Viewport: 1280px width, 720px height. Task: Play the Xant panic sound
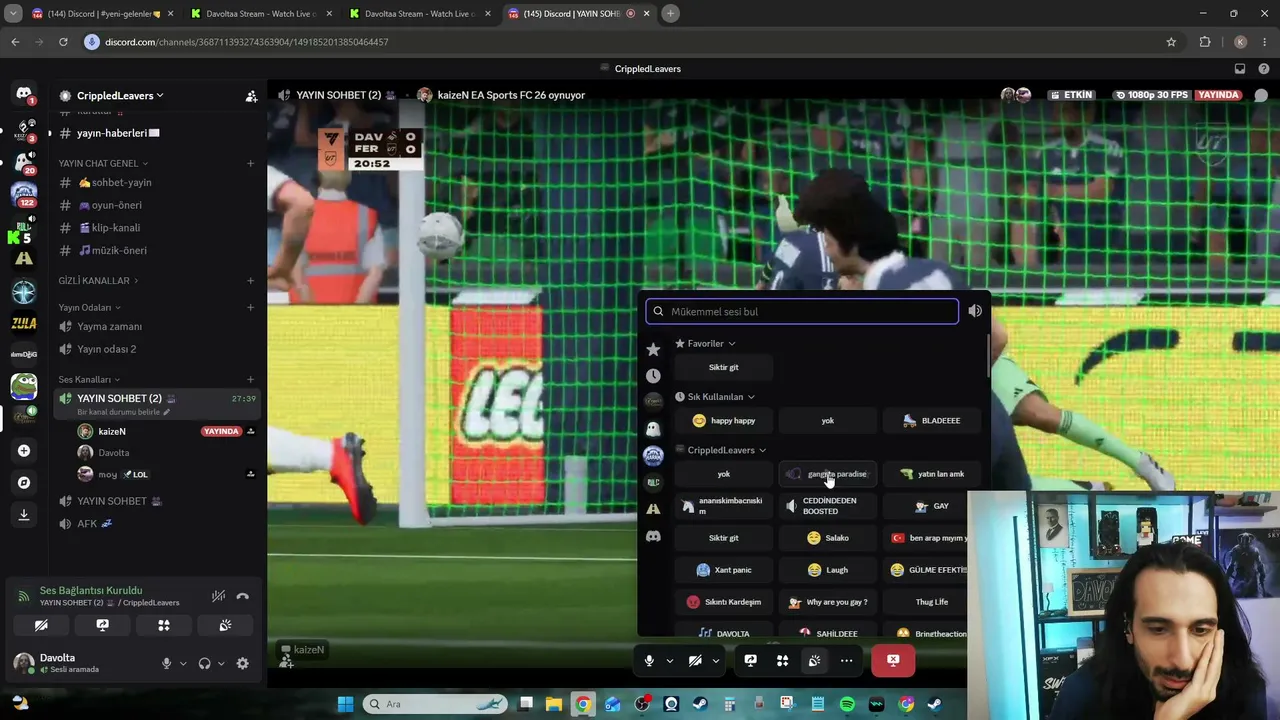[x=724, y=570]
